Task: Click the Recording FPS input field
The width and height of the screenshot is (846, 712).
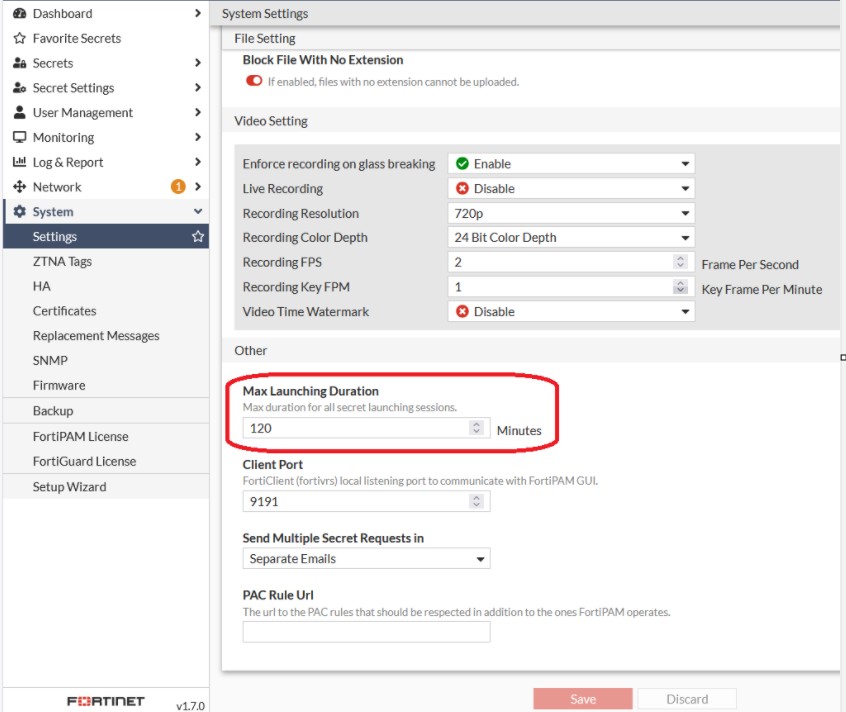Action: tap(571, 262)
